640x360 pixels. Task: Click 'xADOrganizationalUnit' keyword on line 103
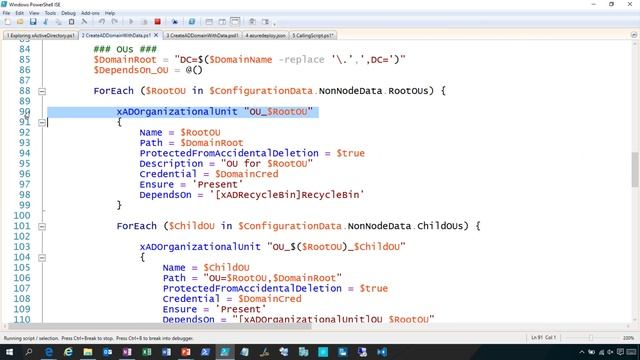click(200, 247)
